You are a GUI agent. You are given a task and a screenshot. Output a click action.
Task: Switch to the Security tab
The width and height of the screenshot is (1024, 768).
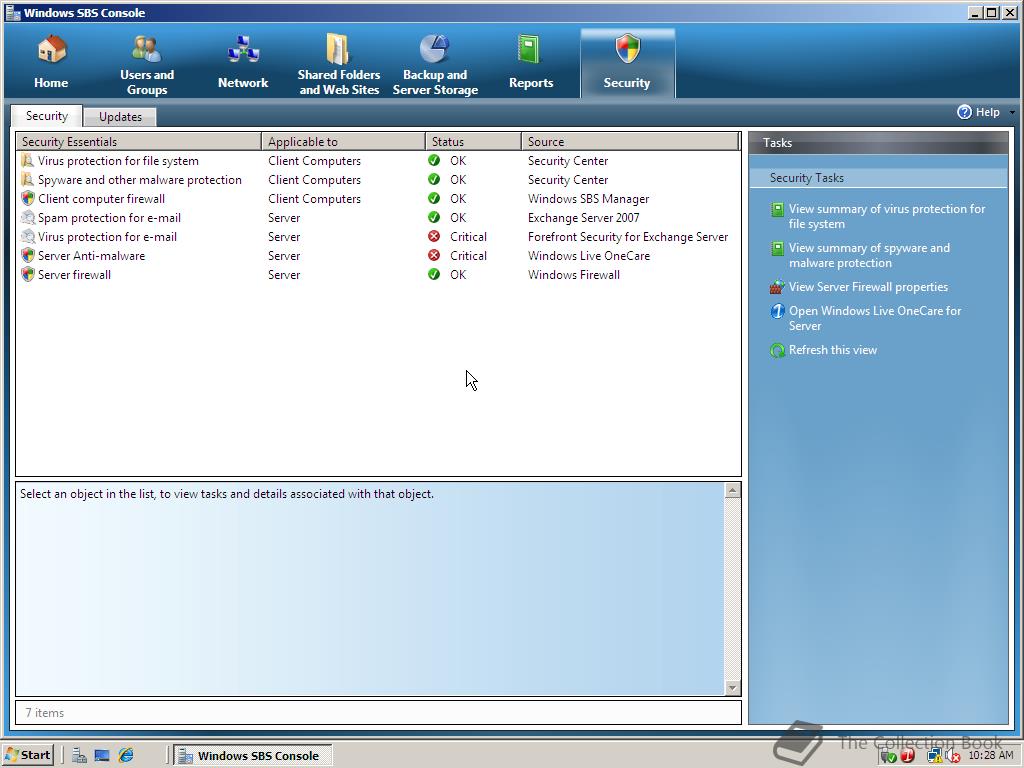47,116
